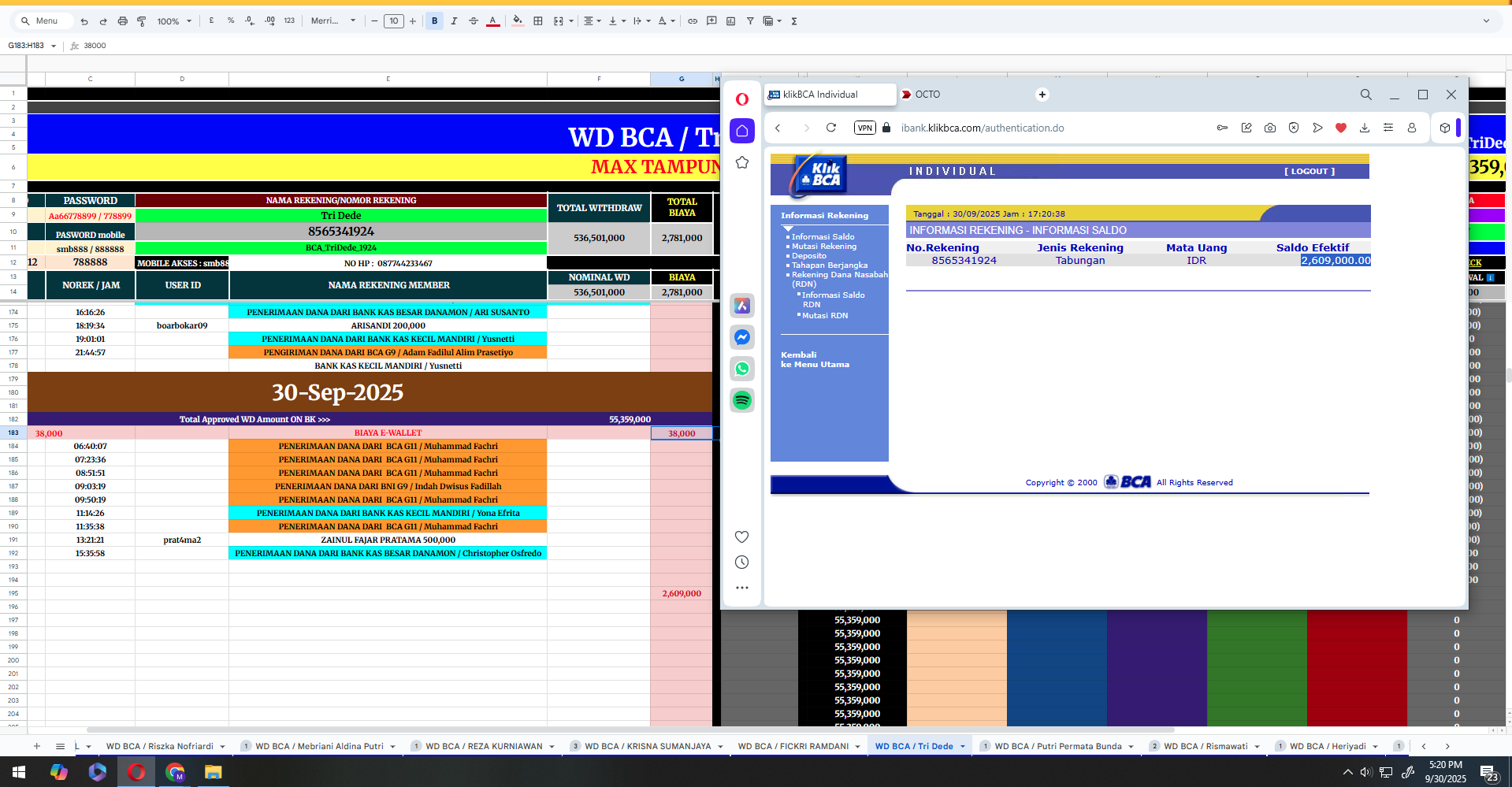Click the Opera address bar URL
This screenshot has width=1512, height=787.
pyautogui.click(x=982, y=128)
